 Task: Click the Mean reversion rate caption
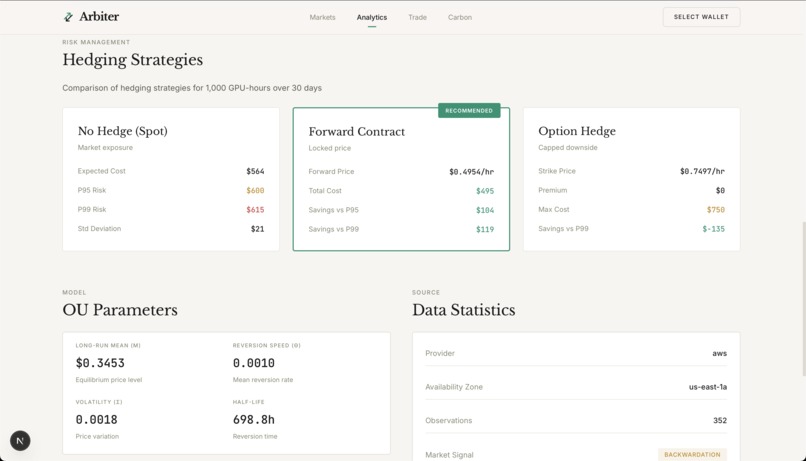tap(263, 380)
